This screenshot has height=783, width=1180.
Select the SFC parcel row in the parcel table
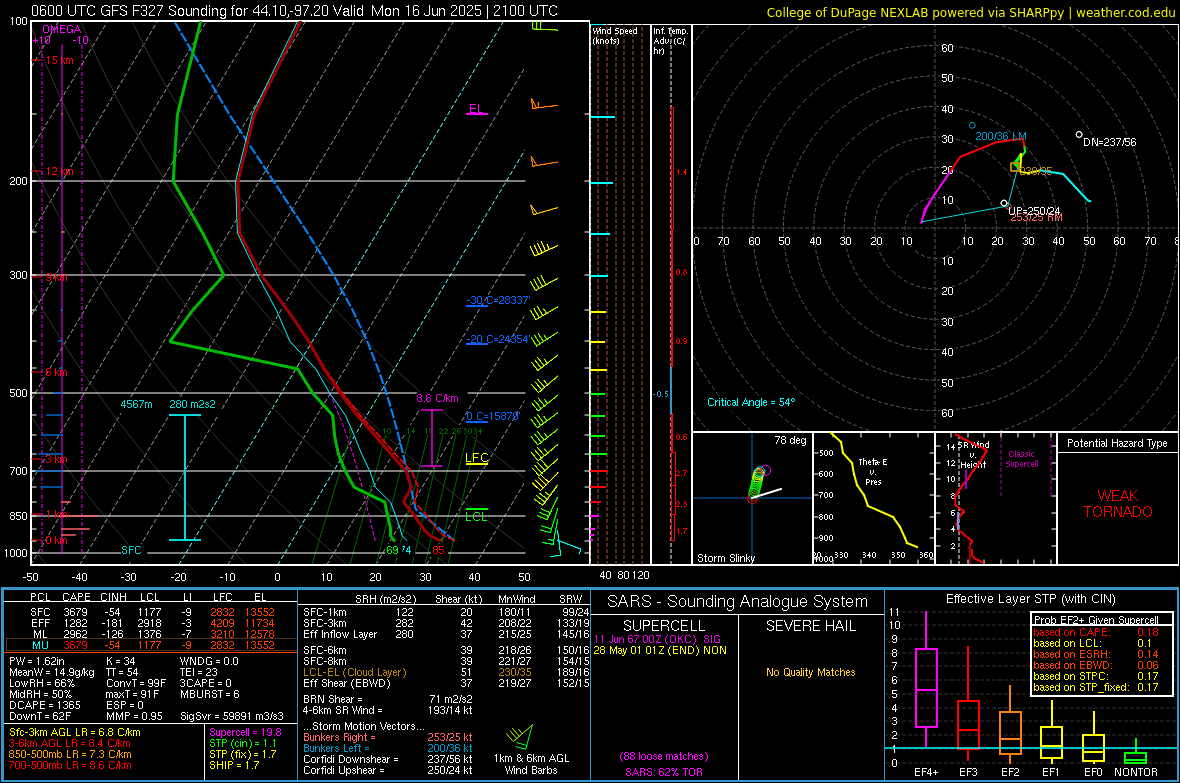pyautogui.click(x=151, y=612)
